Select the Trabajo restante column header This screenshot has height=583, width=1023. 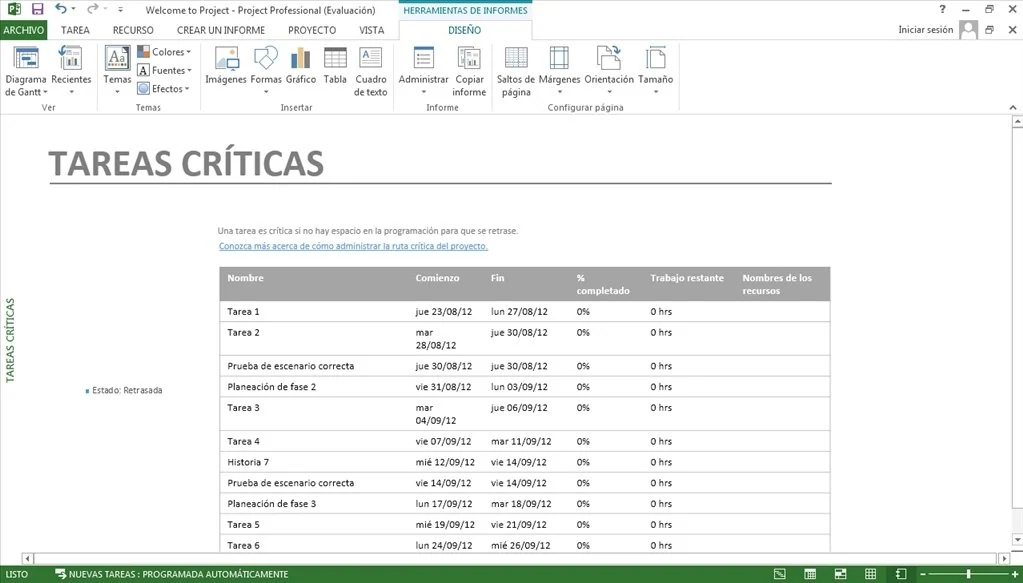687,278
